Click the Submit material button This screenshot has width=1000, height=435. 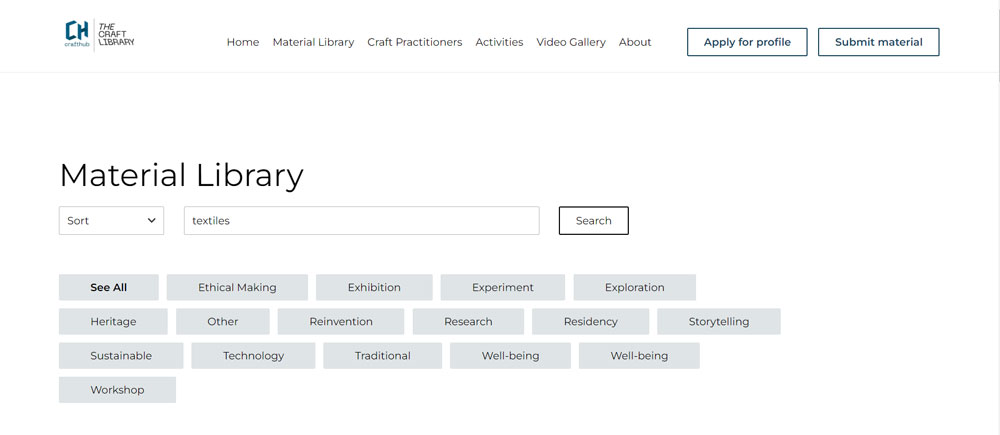click(878, 42)
